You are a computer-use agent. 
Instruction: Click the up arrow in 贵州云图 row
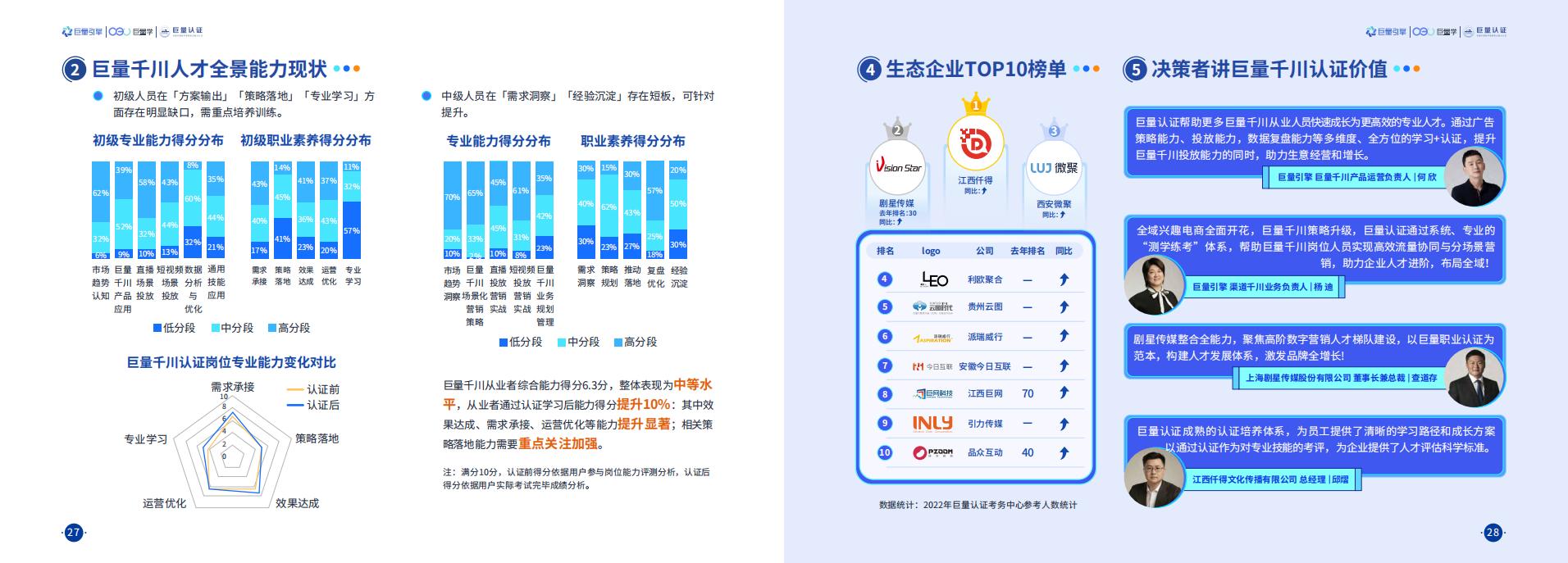1064,307
